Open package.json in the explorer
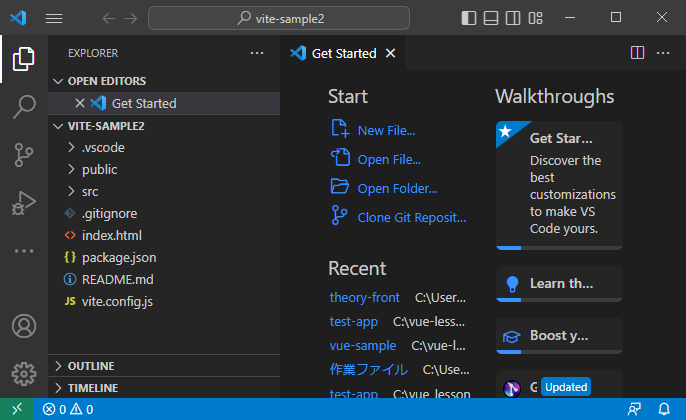Image resolution: width=686 pixels, height=420 pixels. [x=164, y=257]
